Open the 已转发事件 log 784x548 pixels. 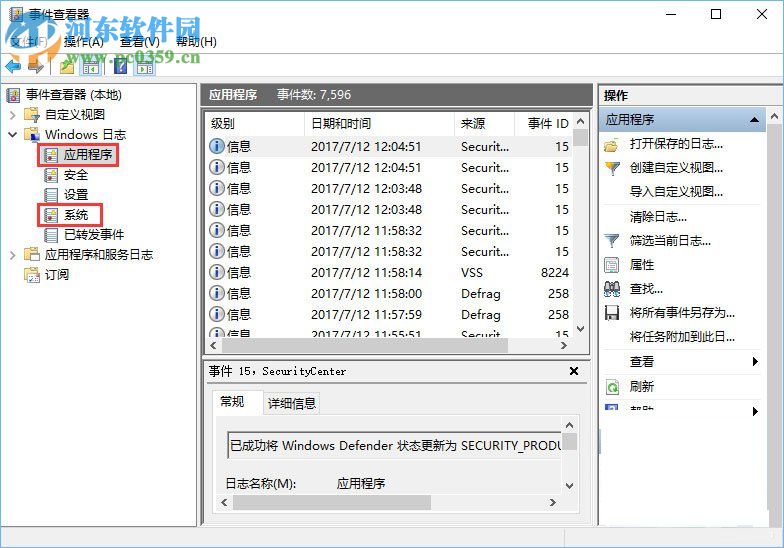tap(94, 234)
